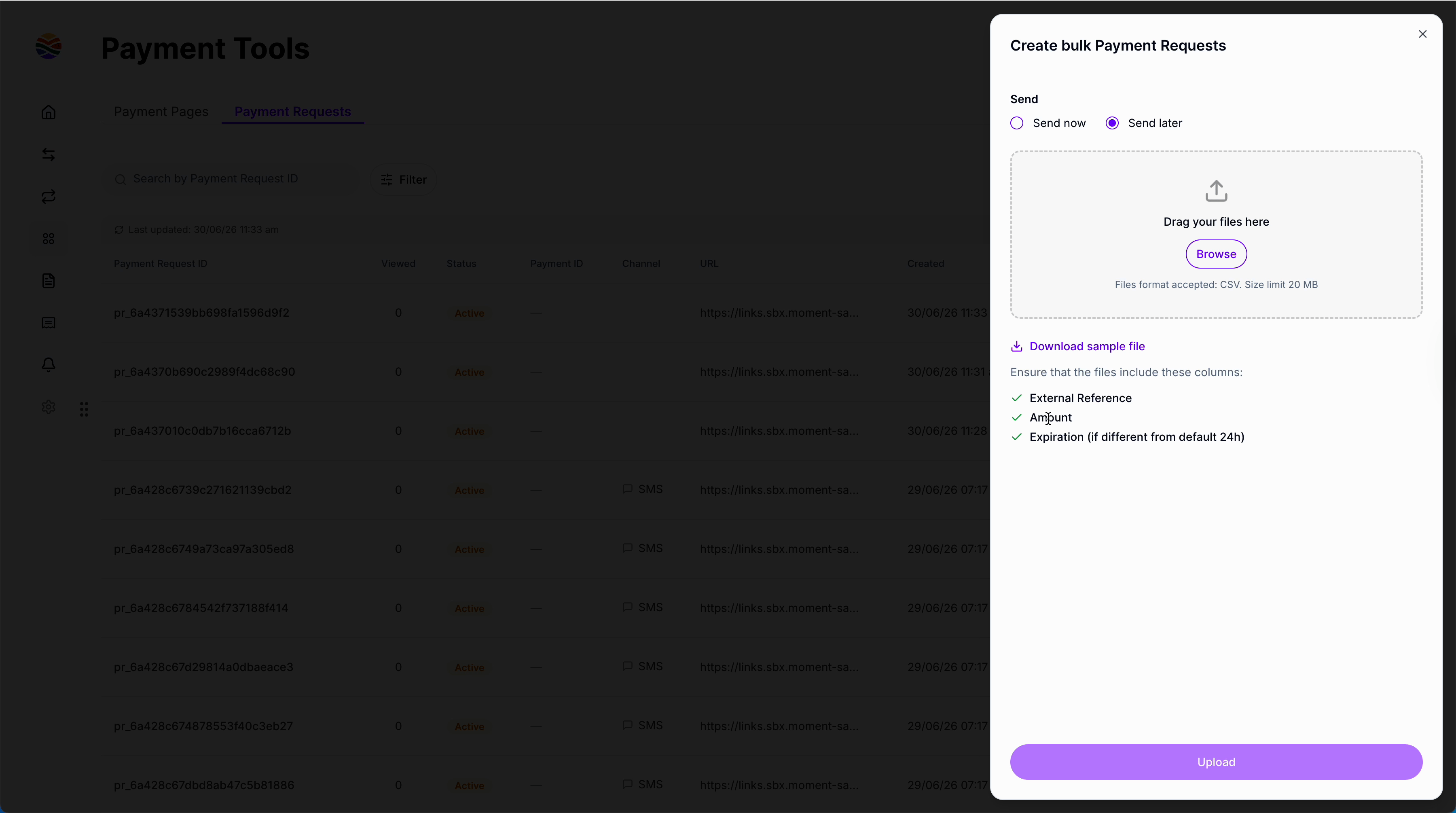Open the settings gear sidebar icon
The height and width of the screenshot is (813, 1456).
coord(49,407)
